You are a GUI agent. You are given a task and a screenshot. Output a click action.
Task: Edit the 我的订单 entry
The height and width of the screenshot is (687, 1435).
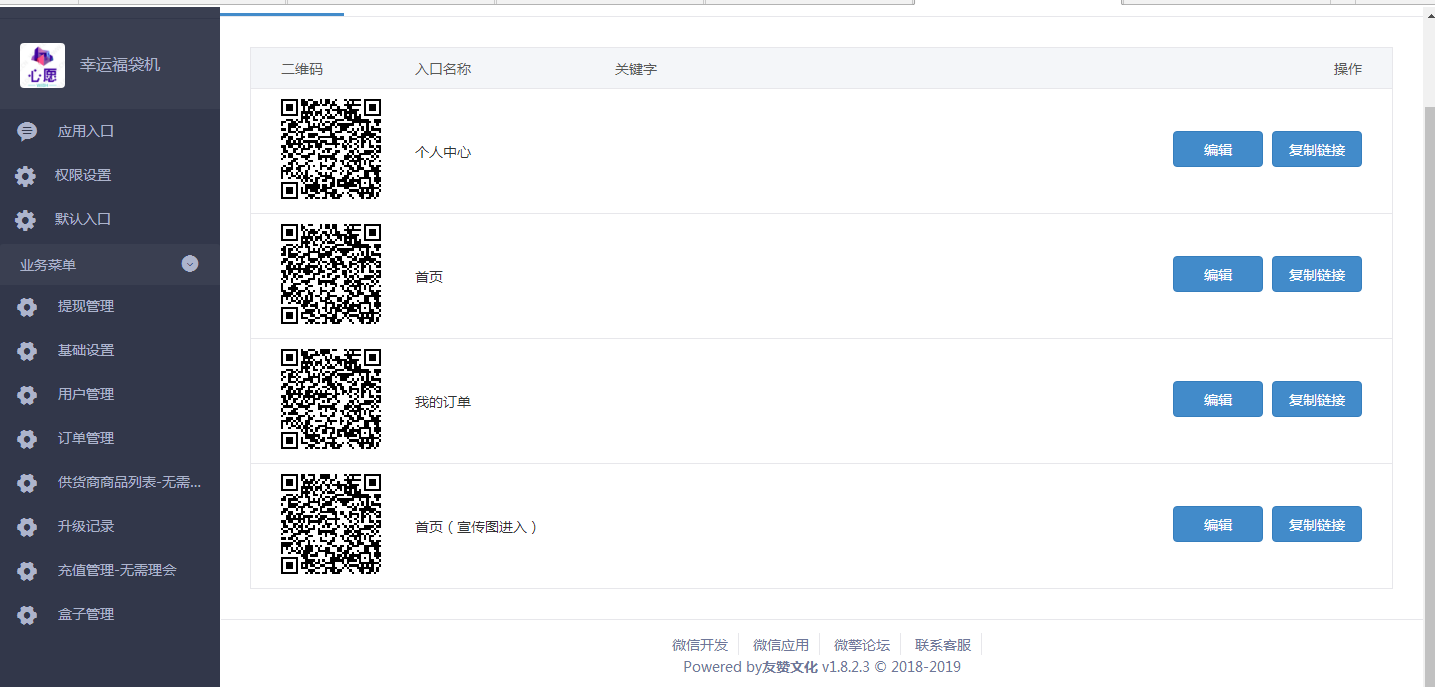(x=1218, y=399)
